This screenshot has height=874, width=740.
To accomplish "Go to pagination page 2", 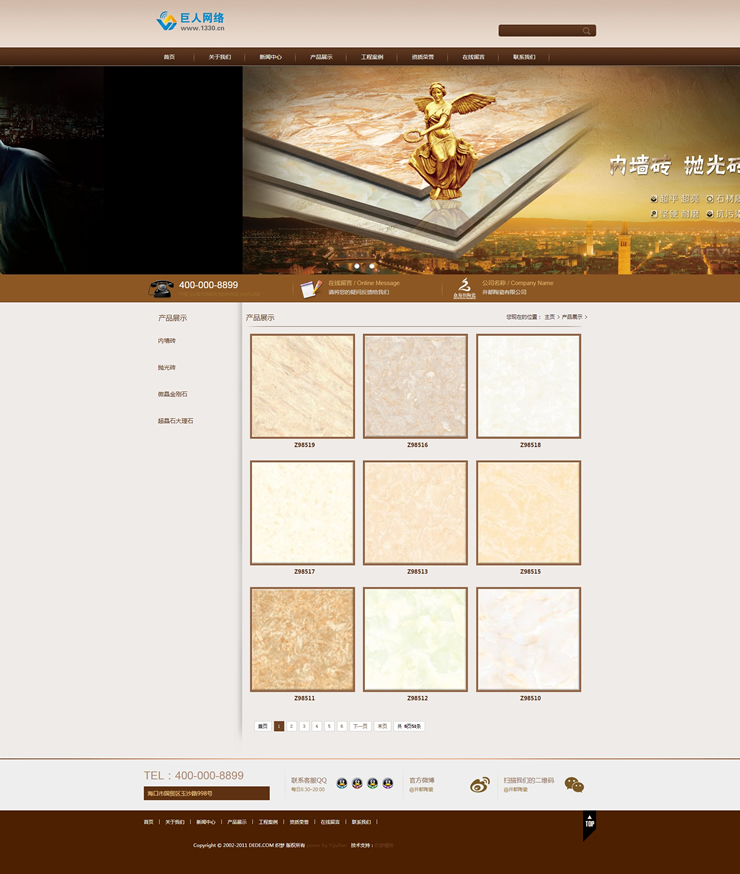I will click(x=291, y=726).
